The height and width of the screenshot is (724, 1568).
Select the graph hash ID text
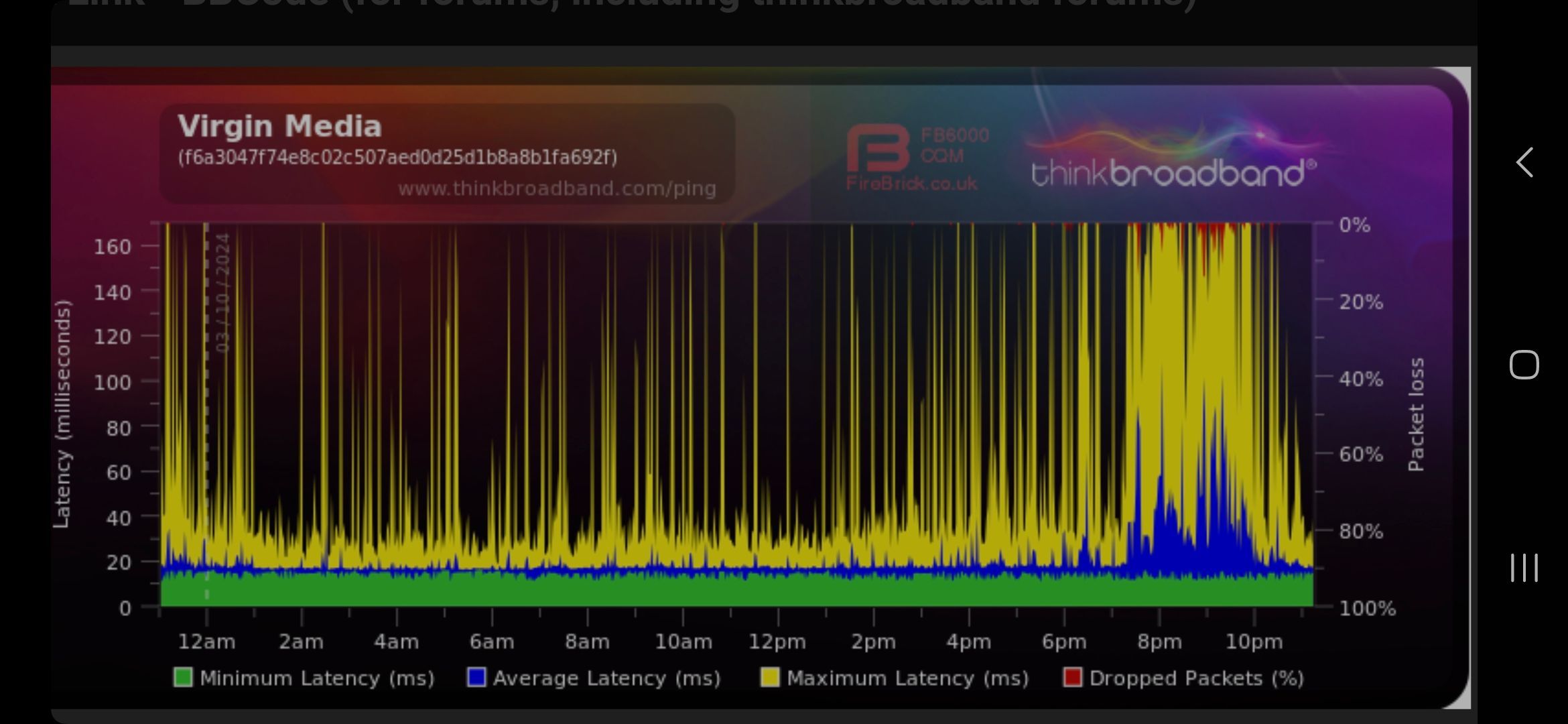click(397, 158)
